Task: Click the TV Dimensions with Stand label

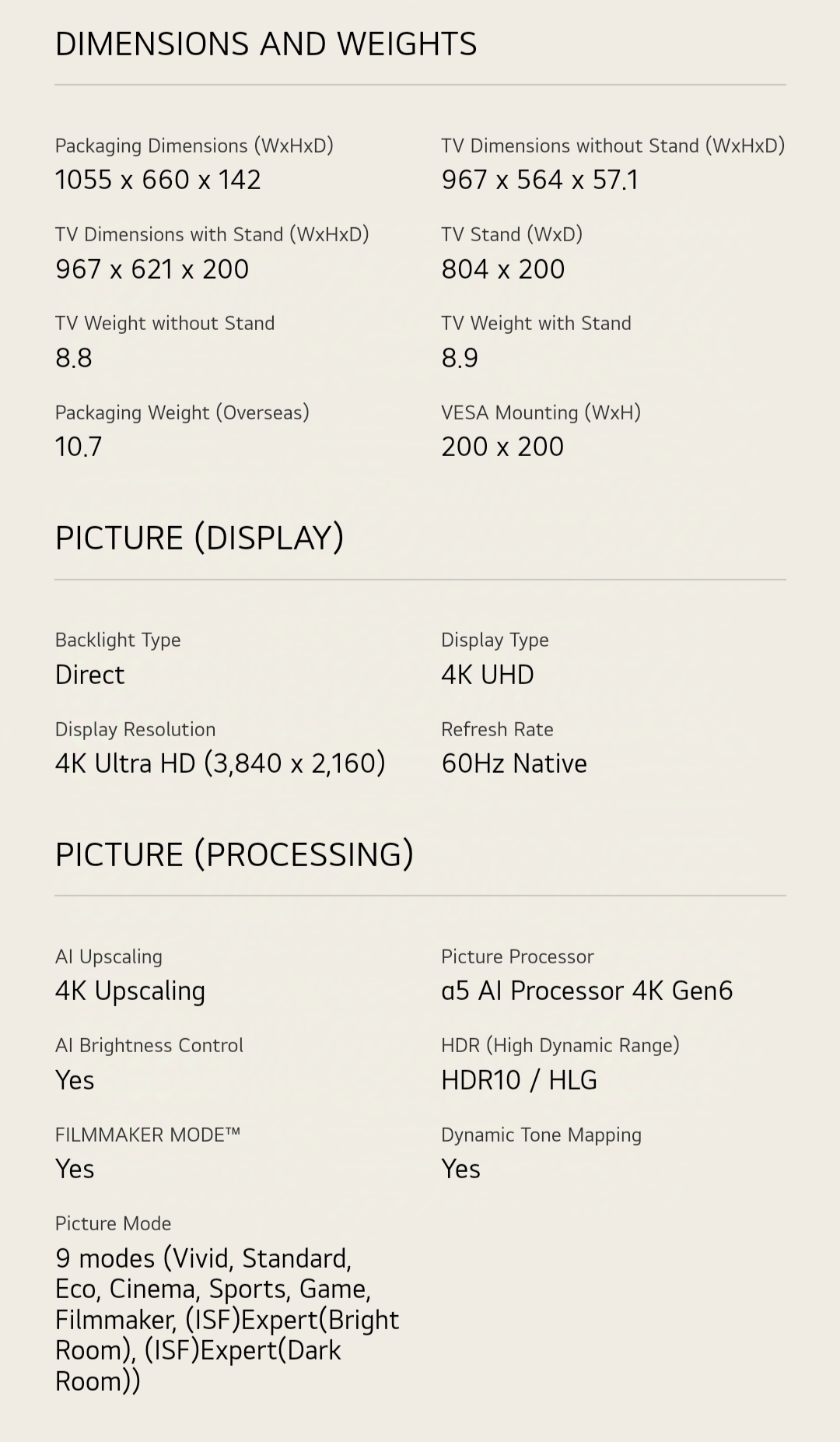Action: 212,234
